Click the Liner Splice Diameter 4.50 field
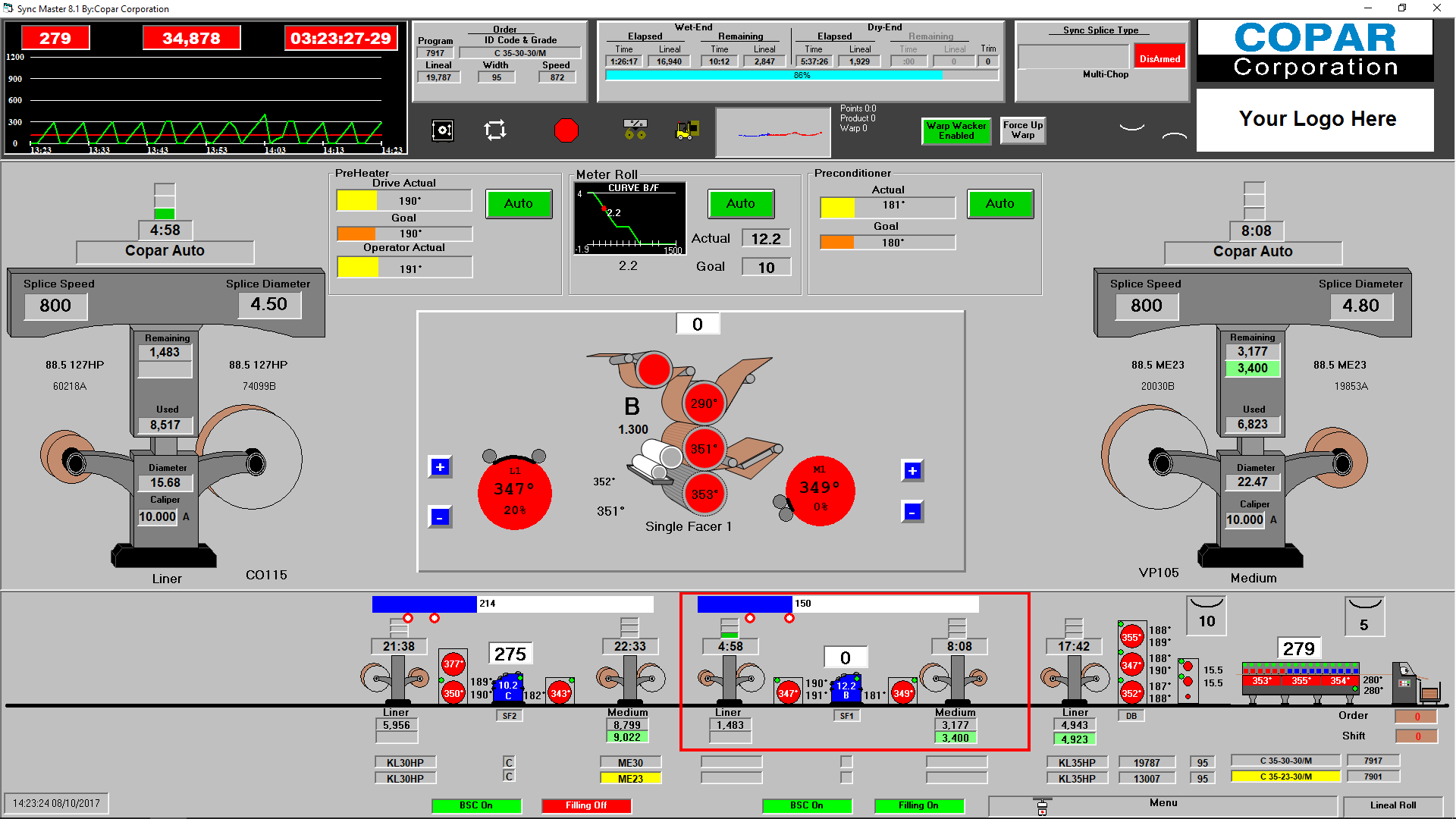 (x=269, y=304)
